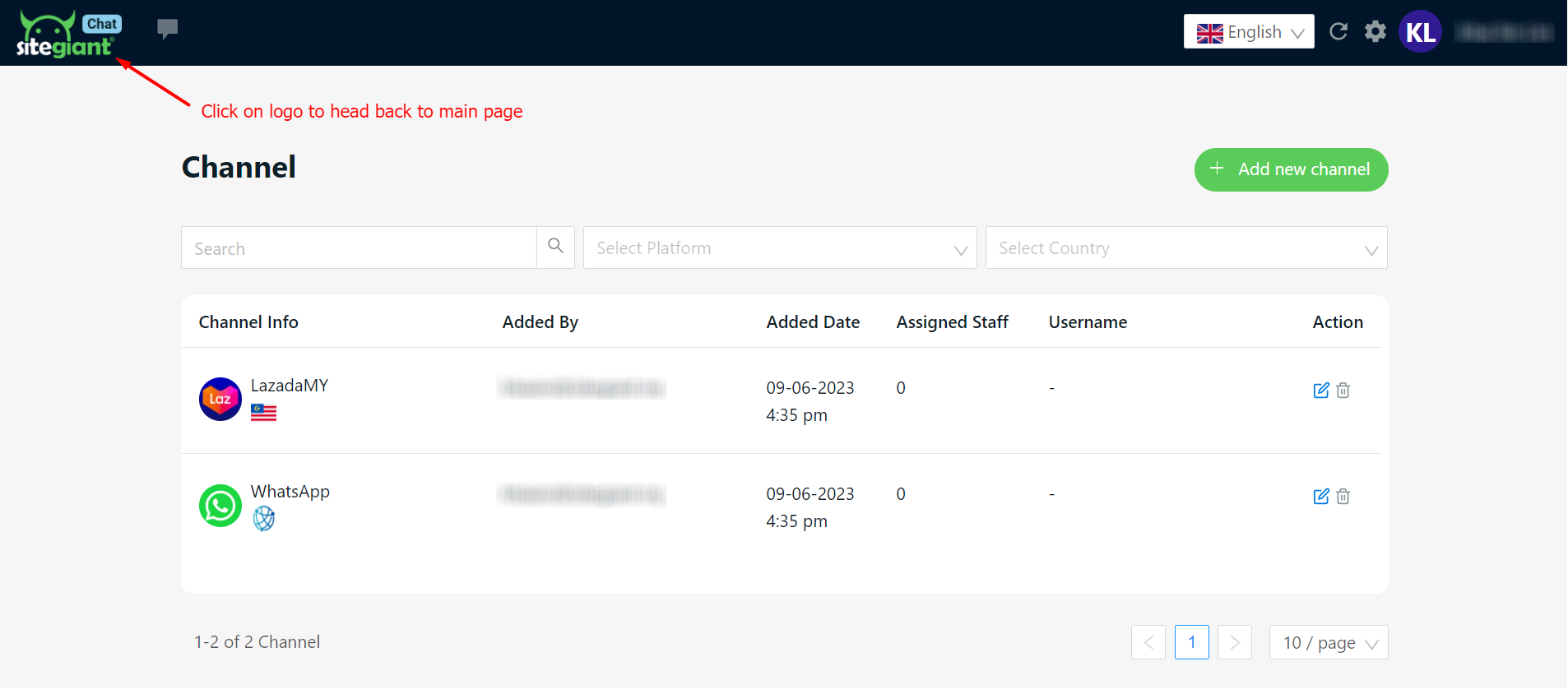Click the Lazada channel logo
The height and width of the screenshot is (689, 1568).
pyautogui.click(x=220, y=400)
